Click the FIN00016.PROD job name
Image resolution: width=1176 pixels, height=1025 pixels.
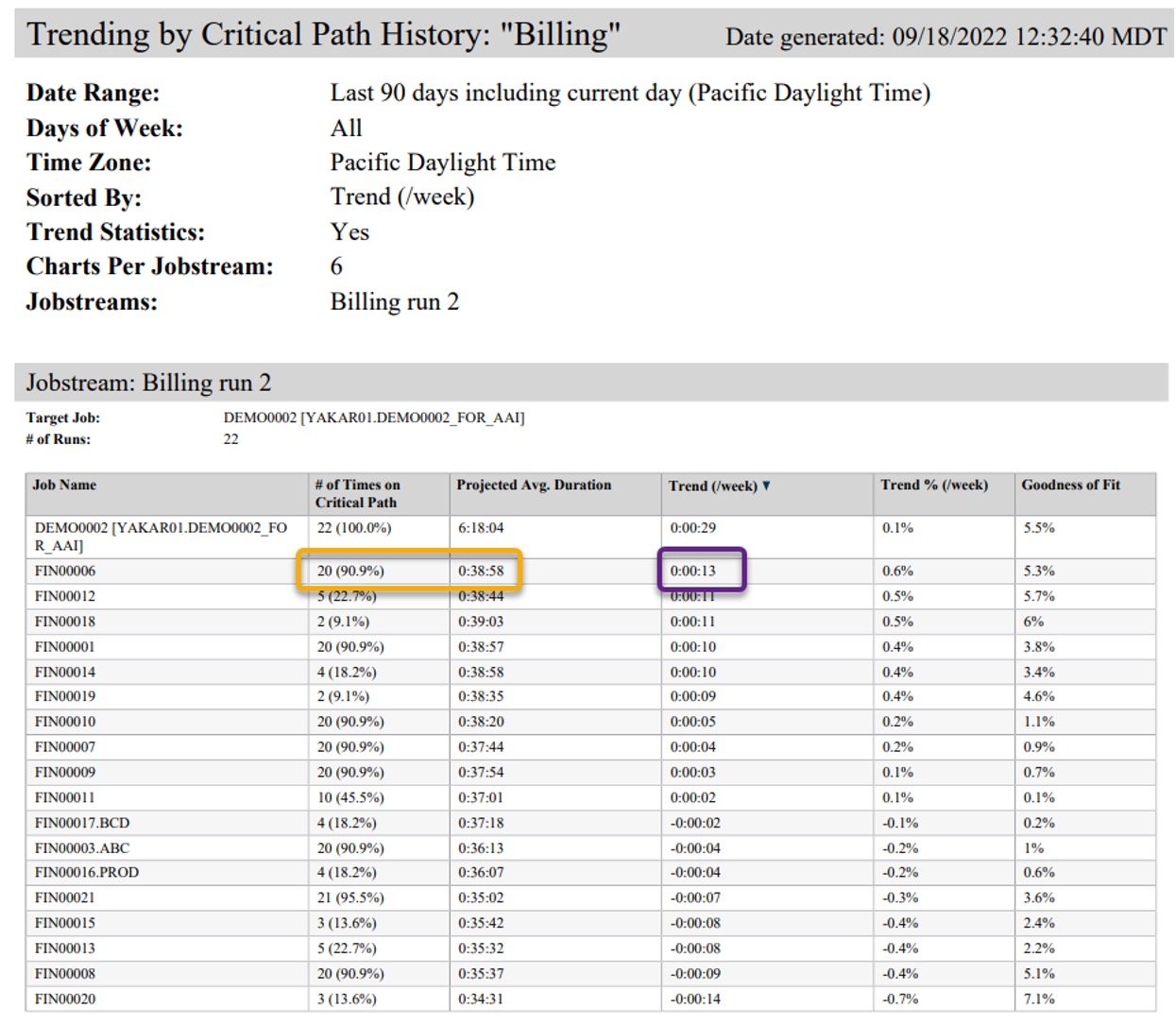[87, 872]
